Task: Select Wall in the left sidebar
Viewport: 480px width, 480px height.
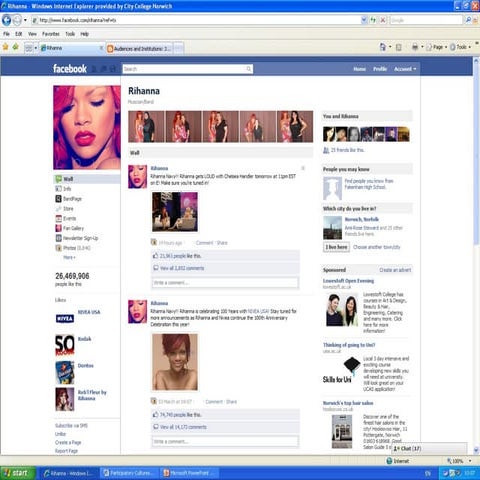Action: 87,179
